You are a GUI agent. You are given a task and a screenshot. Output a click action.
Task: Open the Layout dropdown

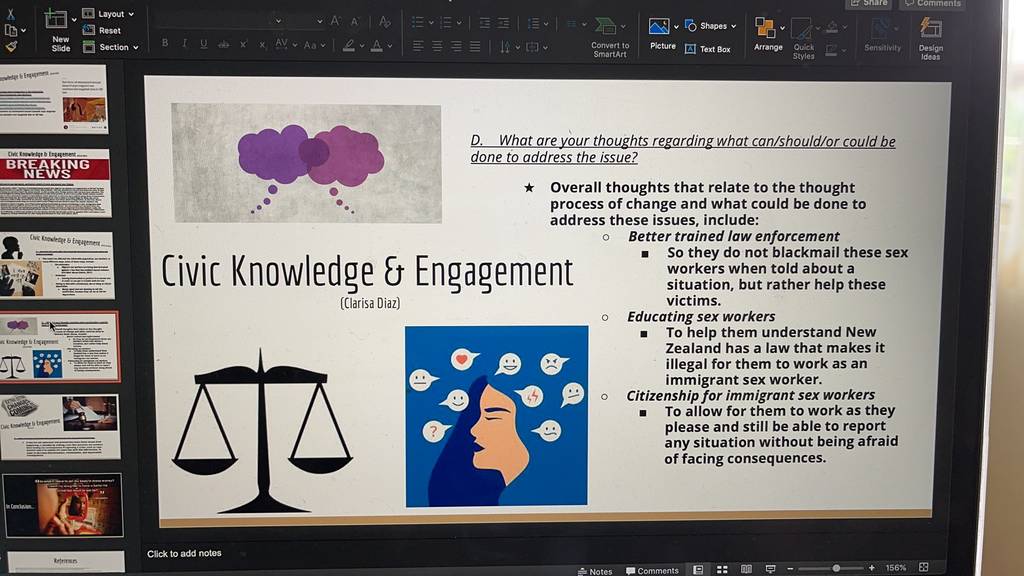[108, 14]
